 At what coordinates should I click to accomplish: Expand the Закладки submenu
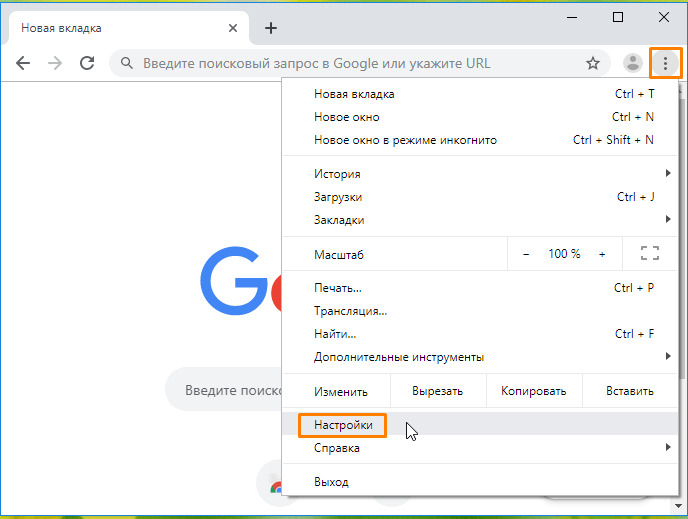pyautogui.click(x=480, y=219)
